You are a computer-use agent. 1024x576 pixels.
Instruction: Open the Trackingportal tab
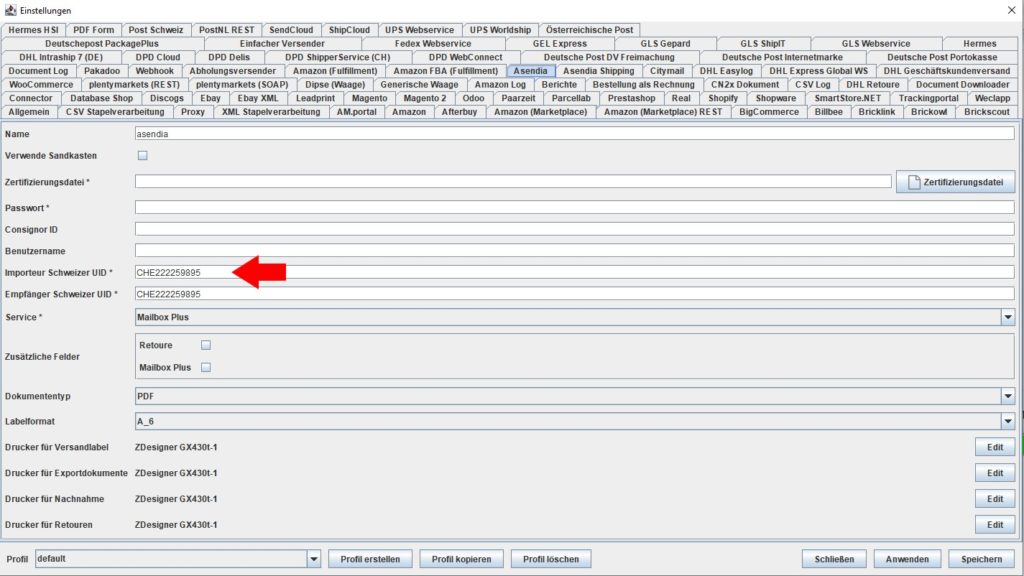928,98
